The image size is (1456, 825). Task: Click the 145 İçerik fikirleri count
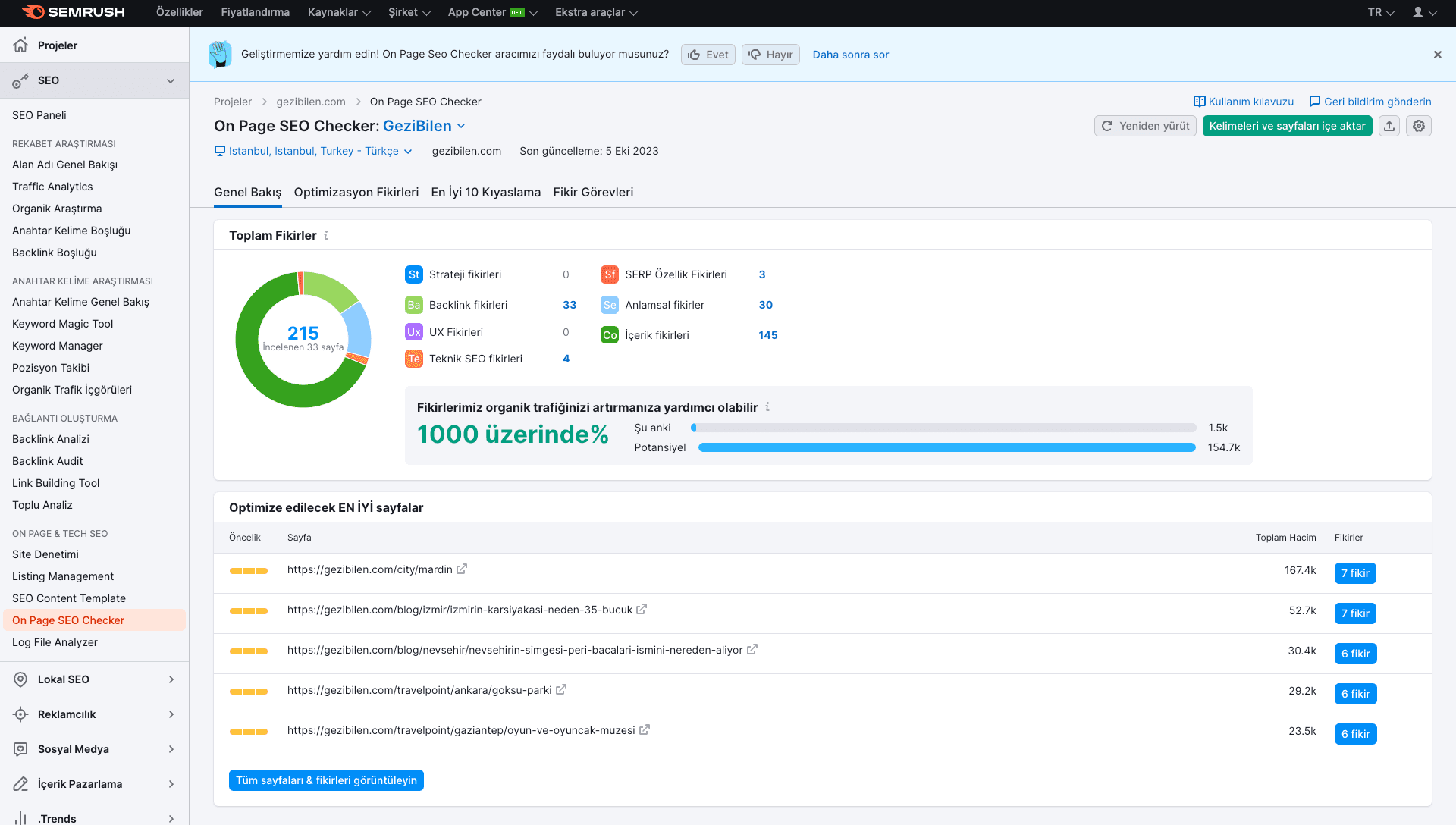coord(768,335)
